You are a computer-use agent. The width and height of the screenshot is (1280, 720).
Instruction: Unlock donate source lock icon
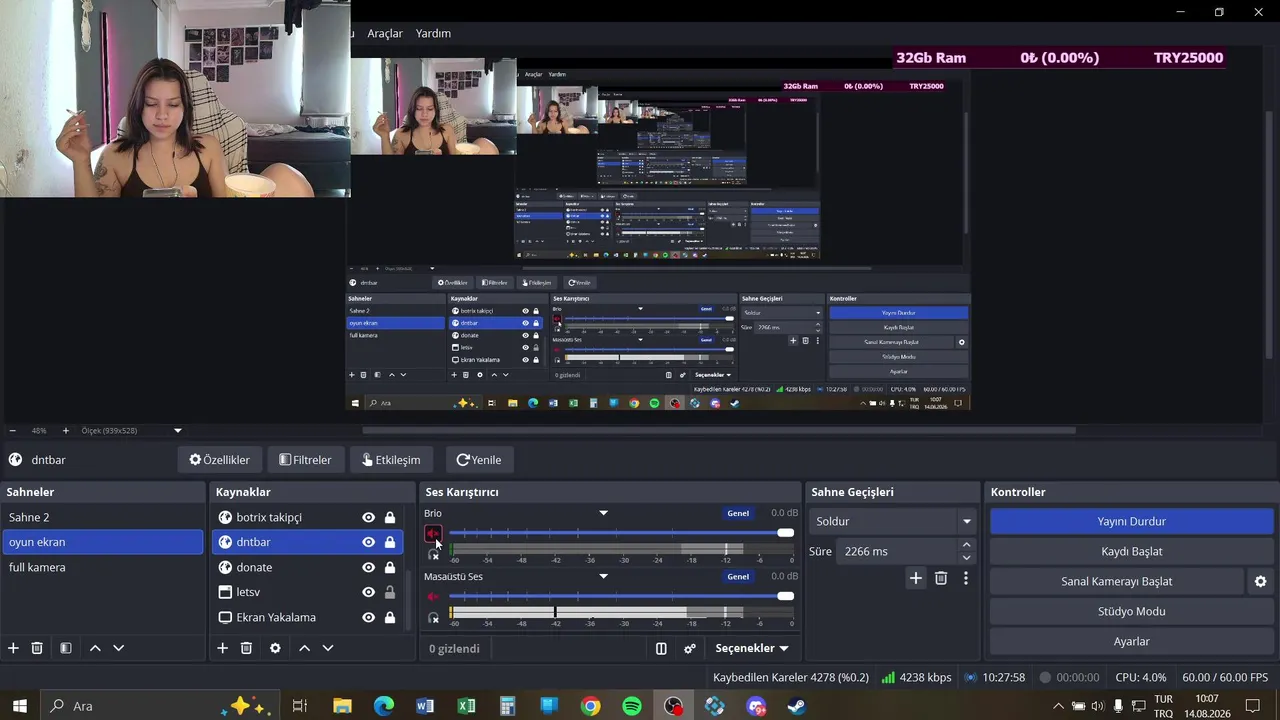tap(390, 567)
